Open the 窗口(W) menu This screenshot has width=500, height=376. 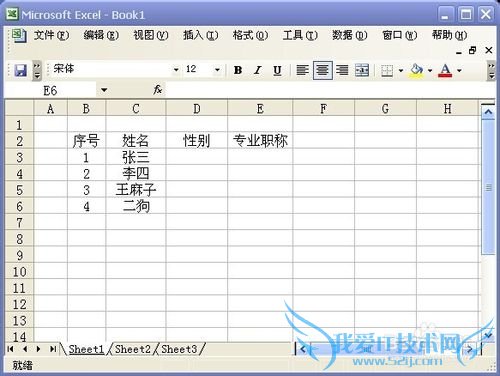[x=400, y=35]
